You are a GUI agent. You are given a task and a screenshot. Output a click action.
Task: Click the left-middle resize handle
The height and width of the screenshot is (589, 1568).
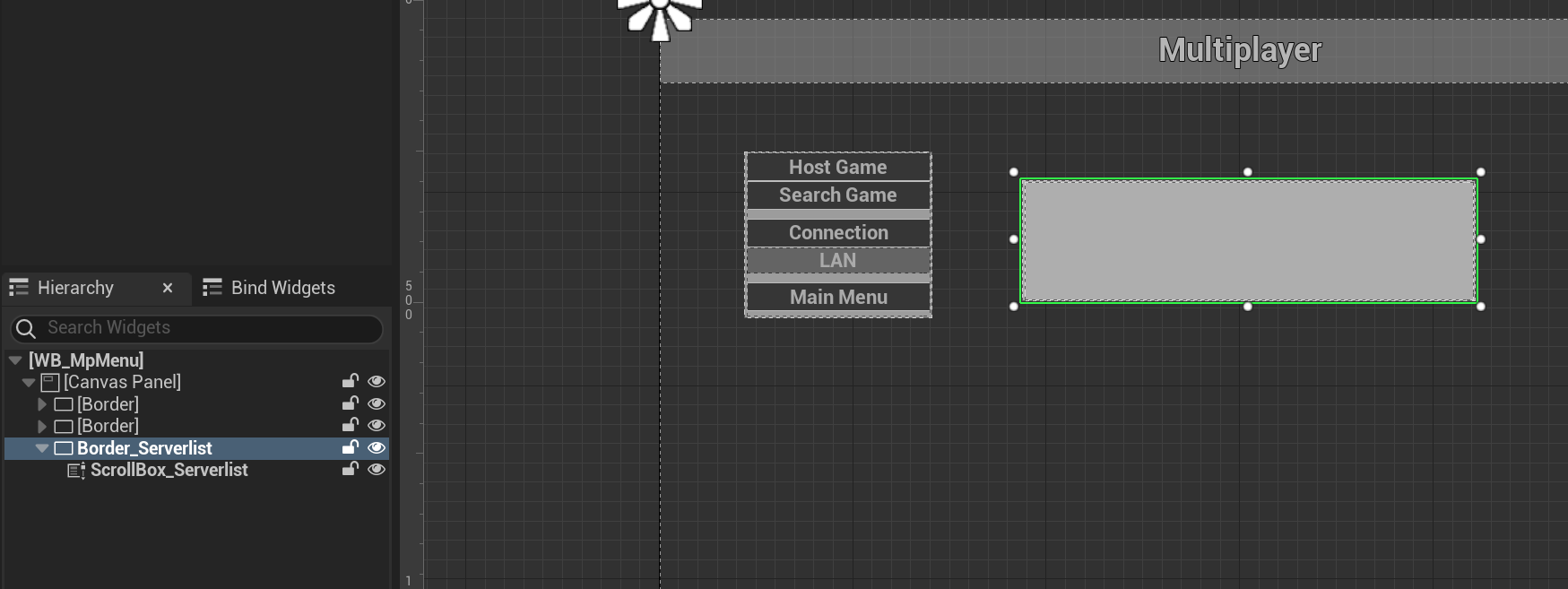(1014, 239)
